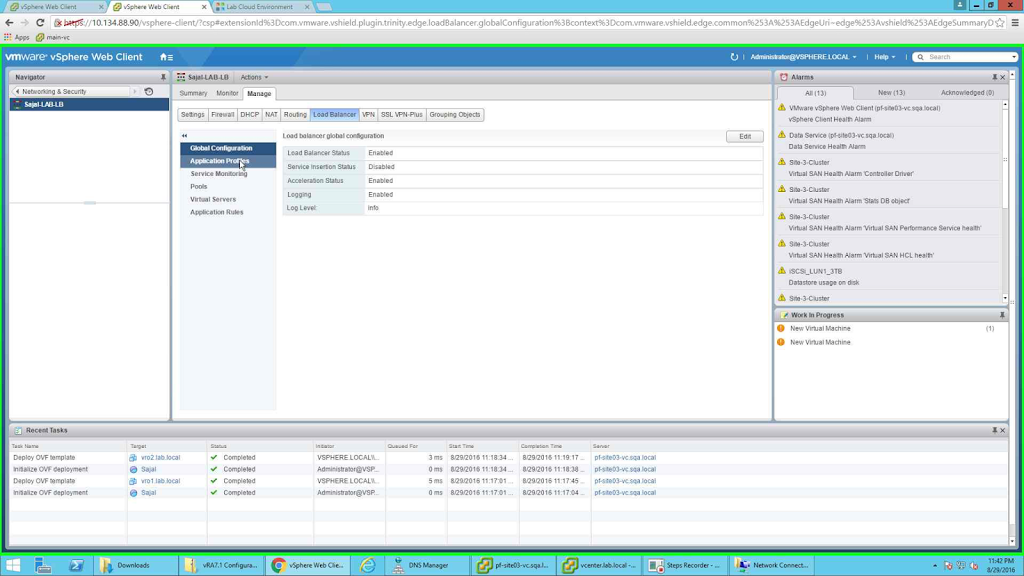This screenshot has height=576, width=1024.
Task: Expand the Administrator@VSPHERE.LOCAL user menu
Action: coord(803,57)
